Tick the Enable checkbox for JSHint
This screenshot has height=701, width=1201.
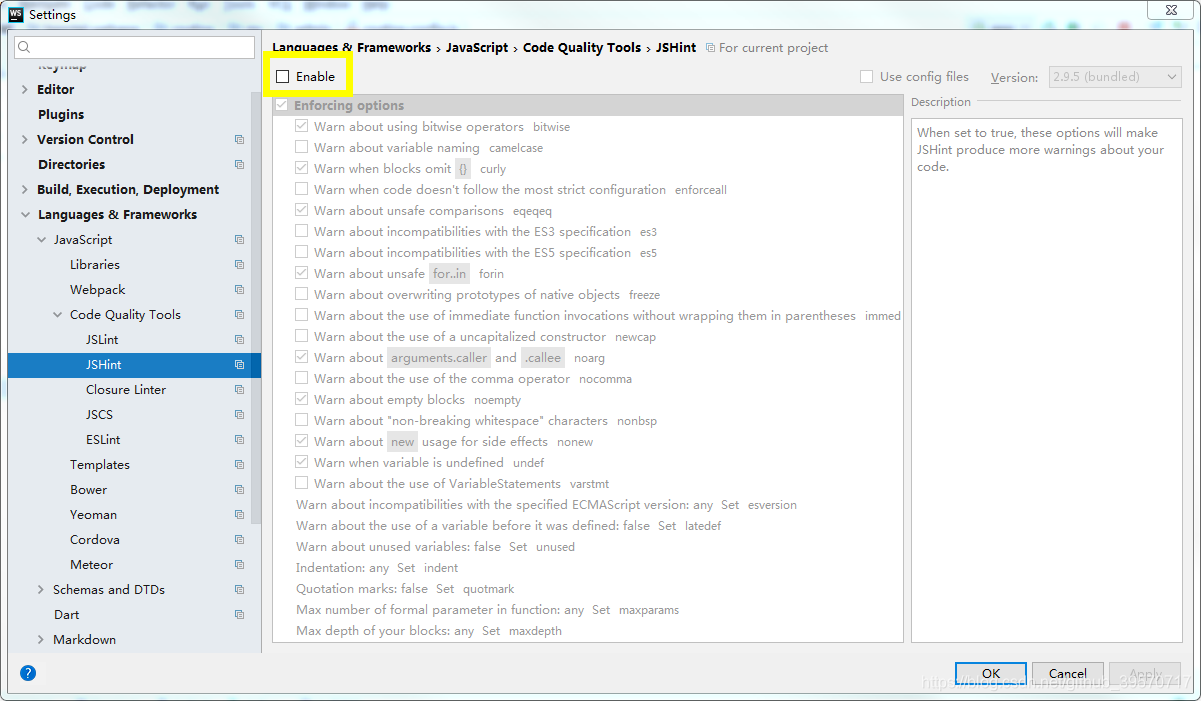pos(283,76)
